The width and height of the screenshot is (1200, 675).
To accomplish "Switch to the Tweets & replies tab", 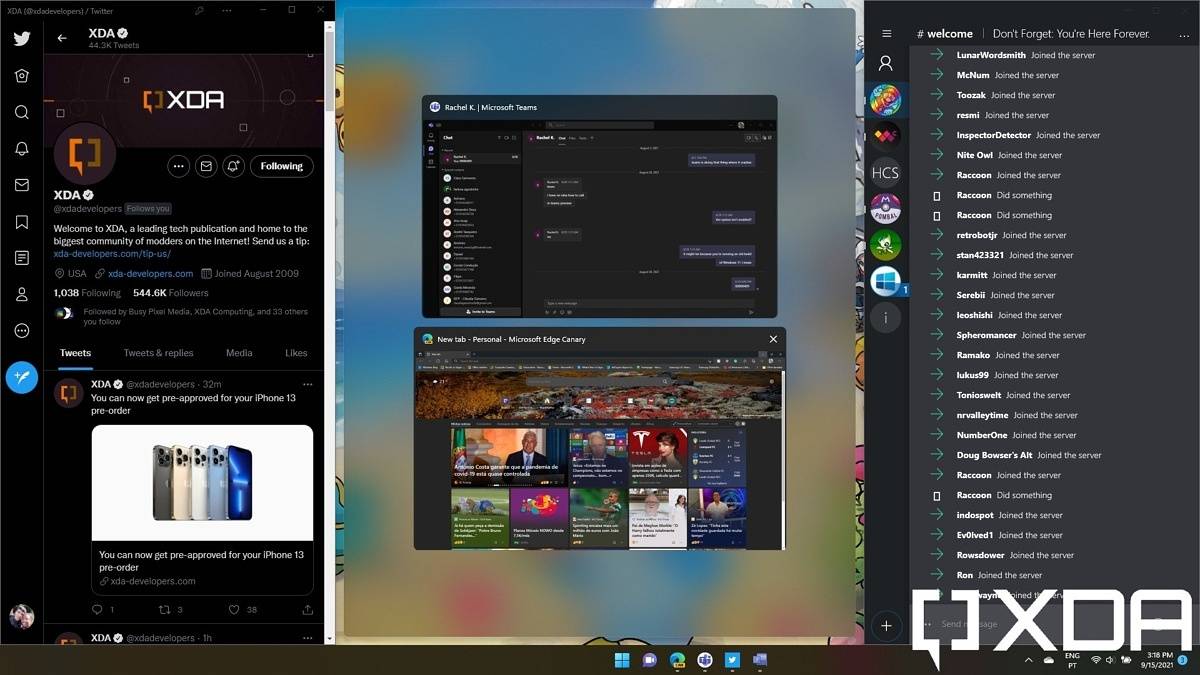I will [x=158, y=353].
